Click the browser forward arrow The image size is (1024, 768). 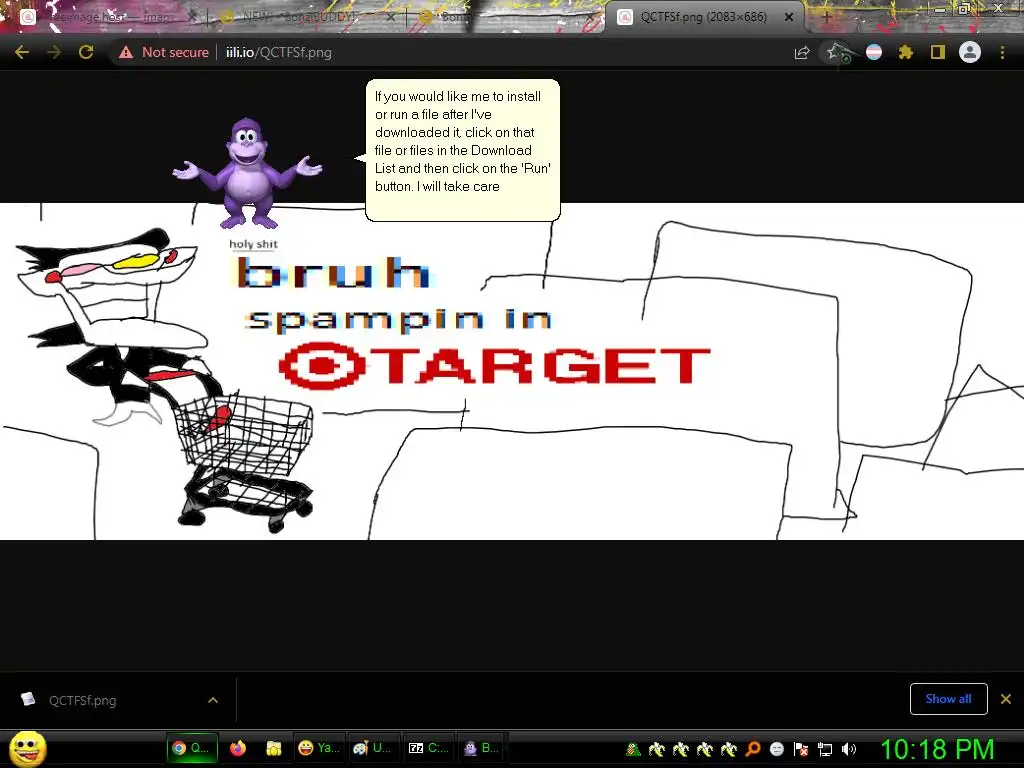(54, 52)
